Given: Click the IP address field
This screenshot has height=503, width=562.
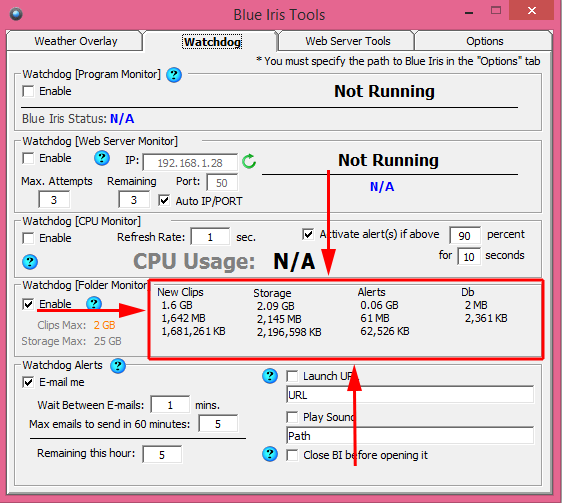Looking at the screenshot, I should pyautogui.click(x=190, y=163).
